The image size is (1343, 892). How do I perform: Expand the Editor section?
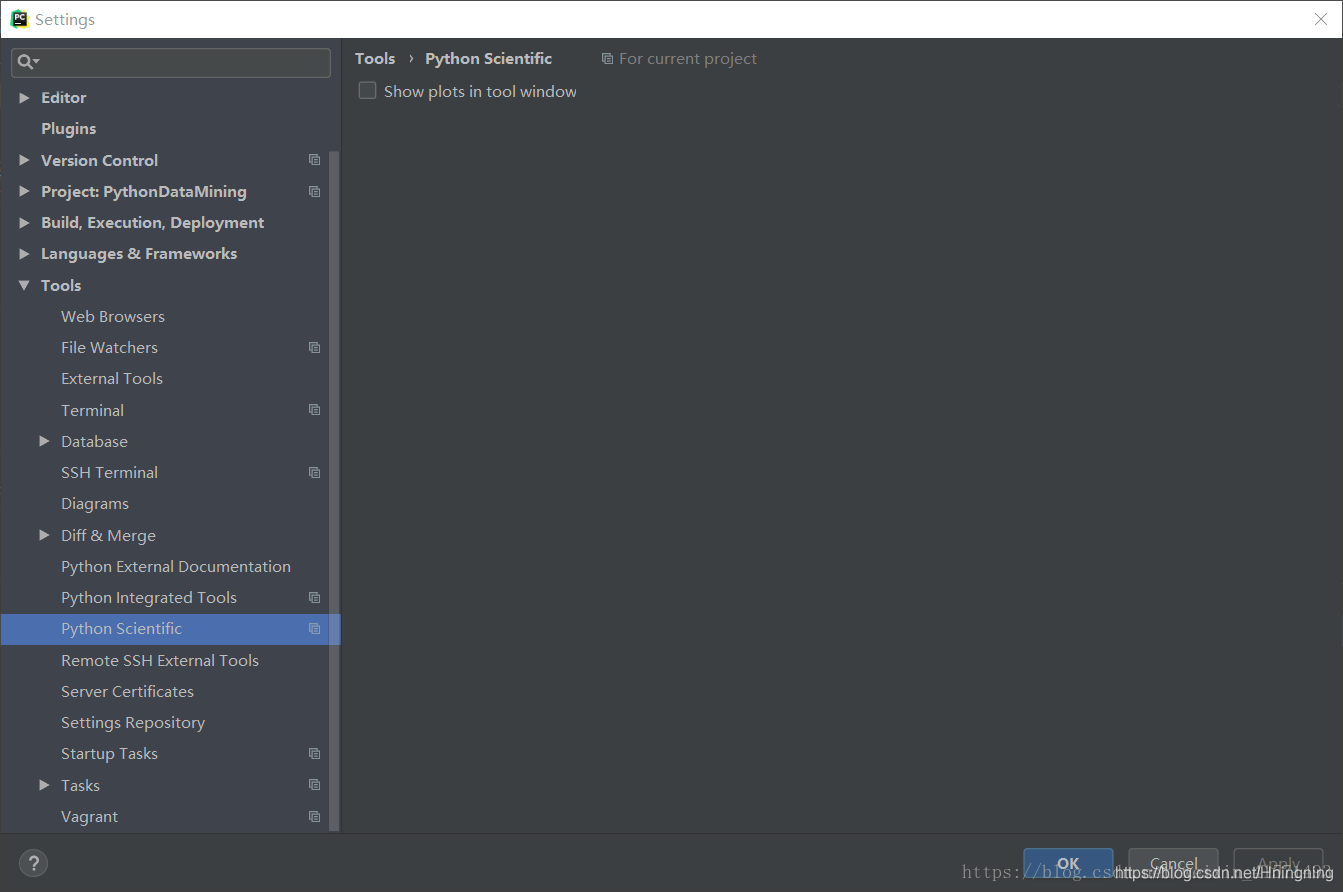pos(24,97)
